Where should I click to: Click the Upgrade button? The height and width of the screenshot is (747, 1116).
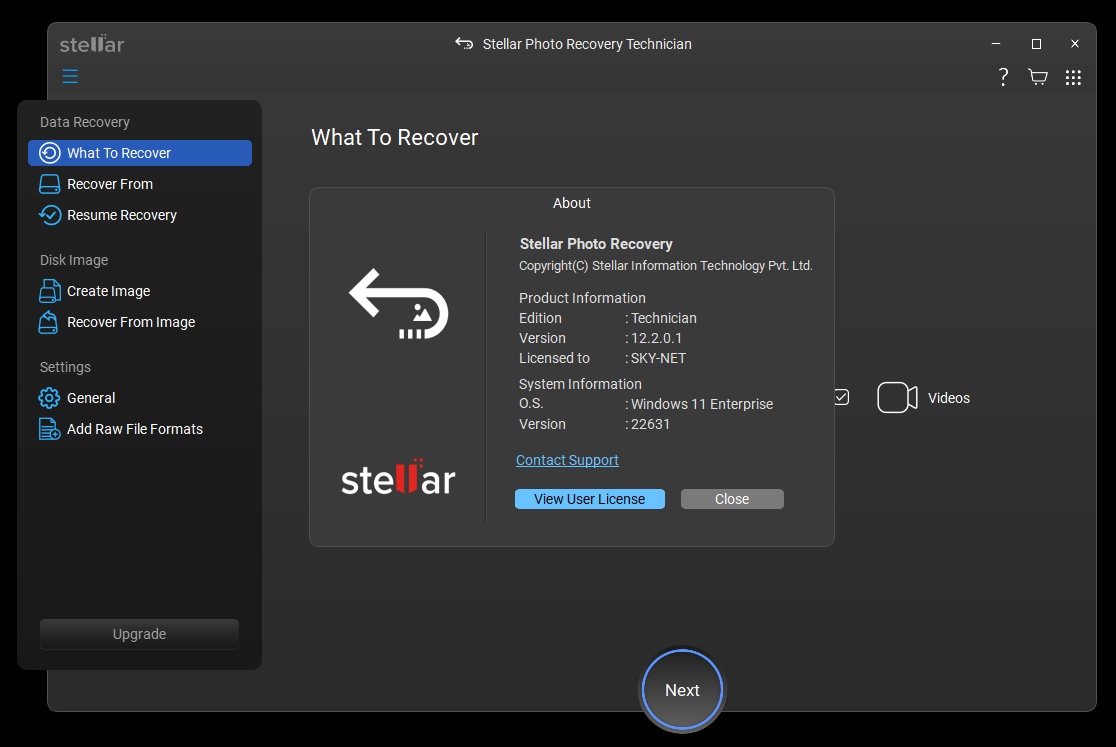click(140, 634)
